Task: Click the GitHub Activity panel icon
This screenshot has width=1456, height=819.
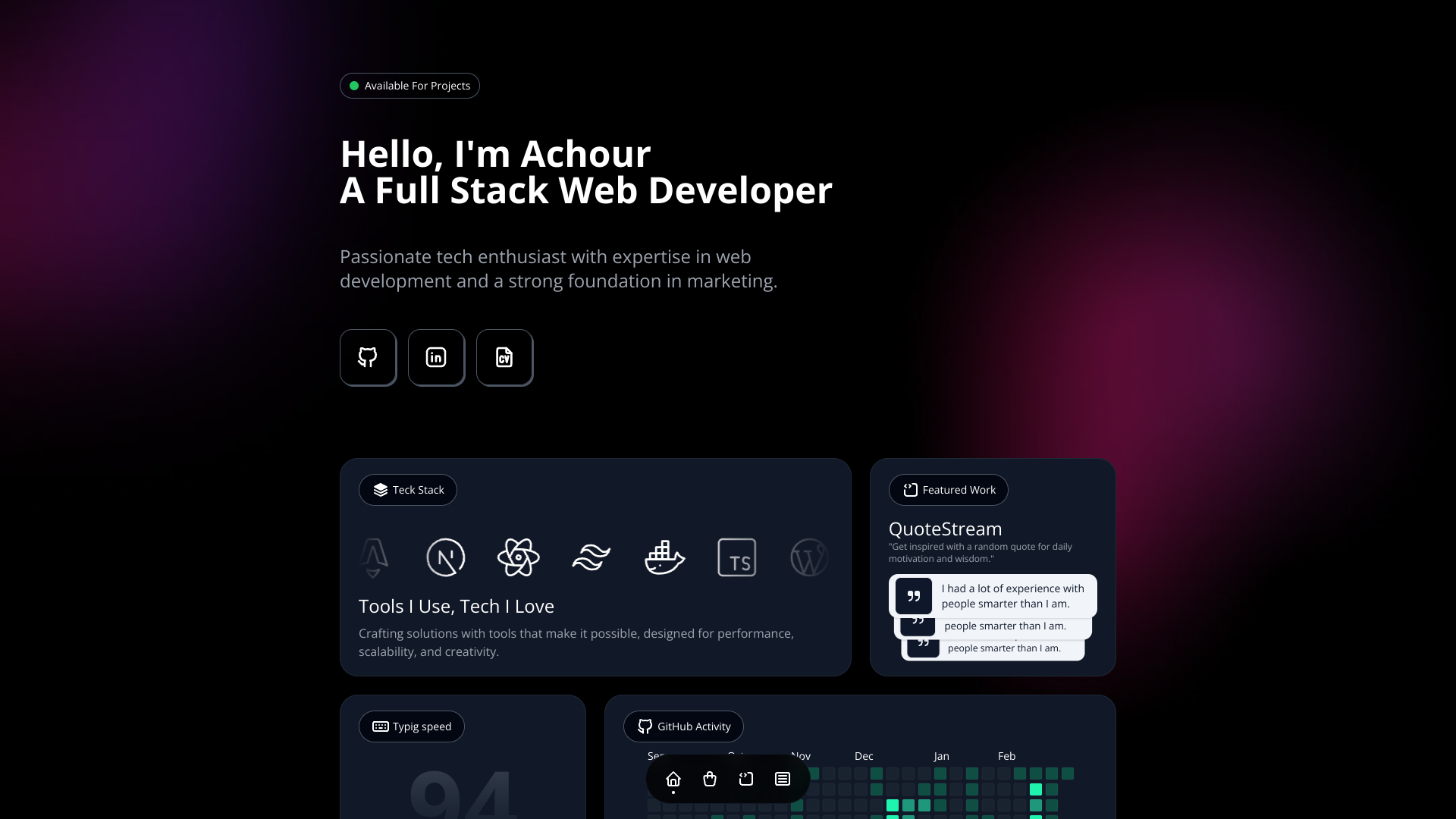Action: pyautogui.click(x=644, y=726)
